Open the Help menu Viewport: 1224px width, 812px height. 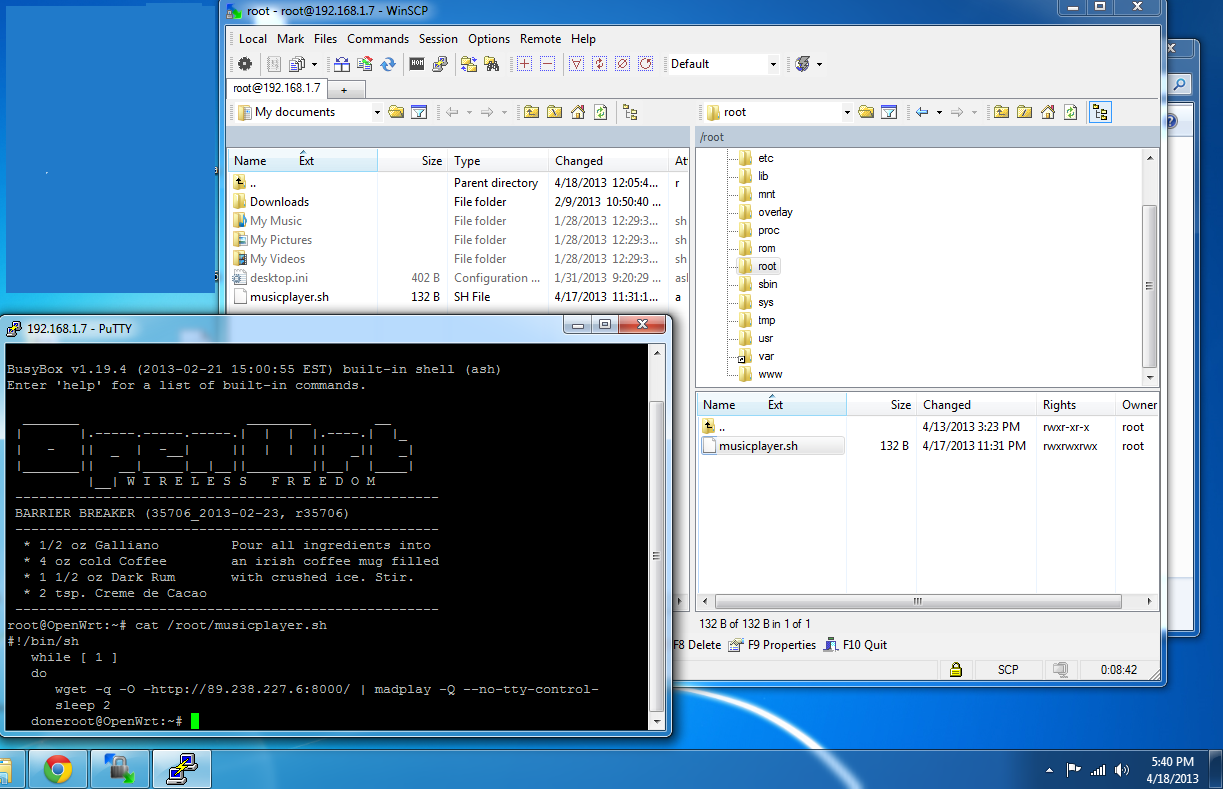[x=584, y=39]
